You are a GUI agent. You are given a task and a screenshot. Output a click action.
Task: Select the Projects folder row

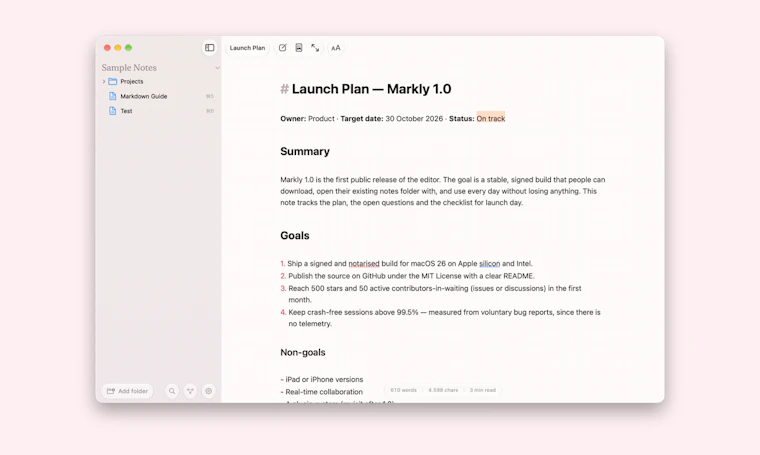pyautogui.click(x=158, y=81)
